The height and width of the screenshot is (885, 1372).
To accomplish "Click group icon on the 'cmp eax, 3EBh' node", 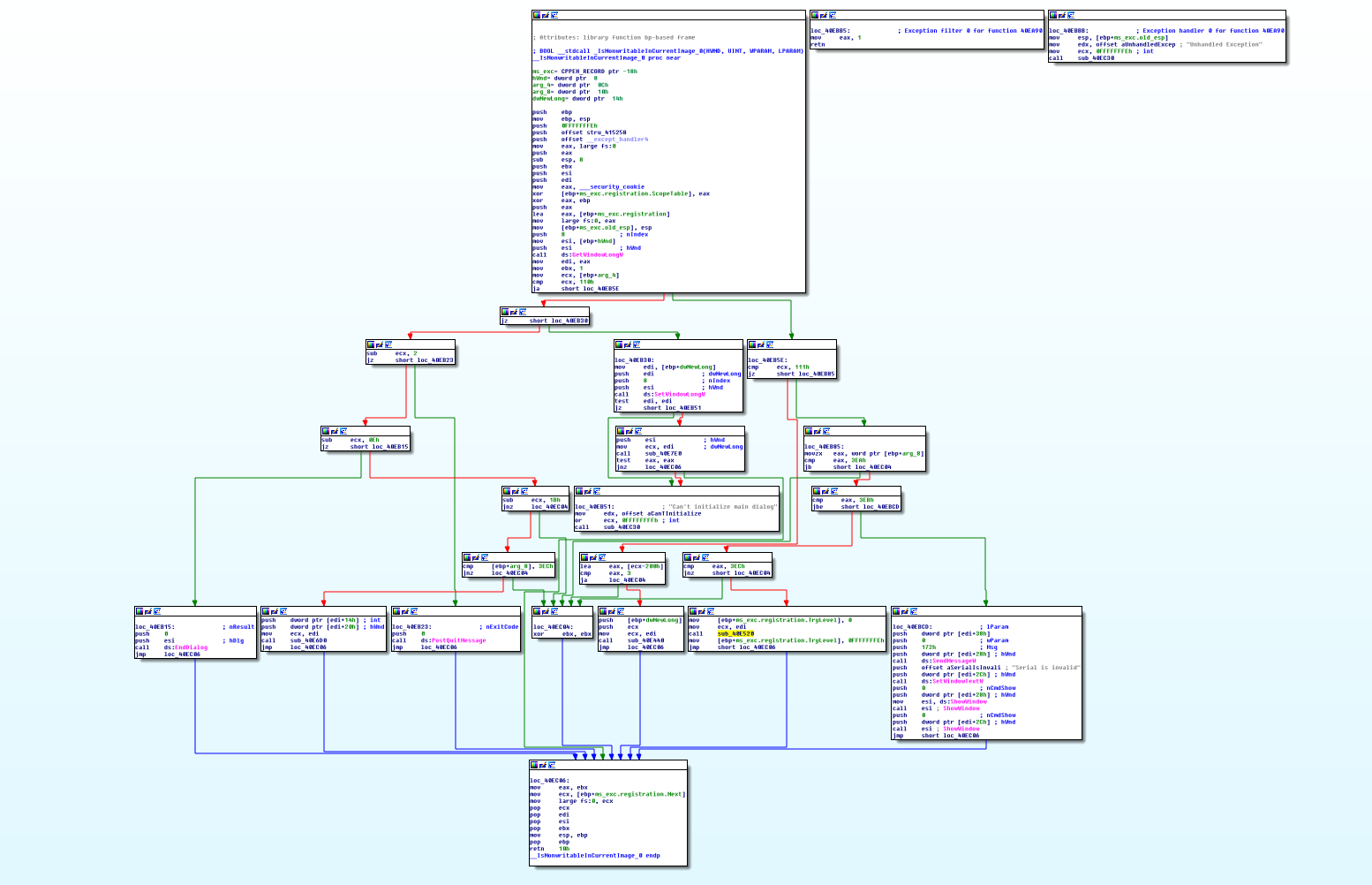I will click(834, 490).
